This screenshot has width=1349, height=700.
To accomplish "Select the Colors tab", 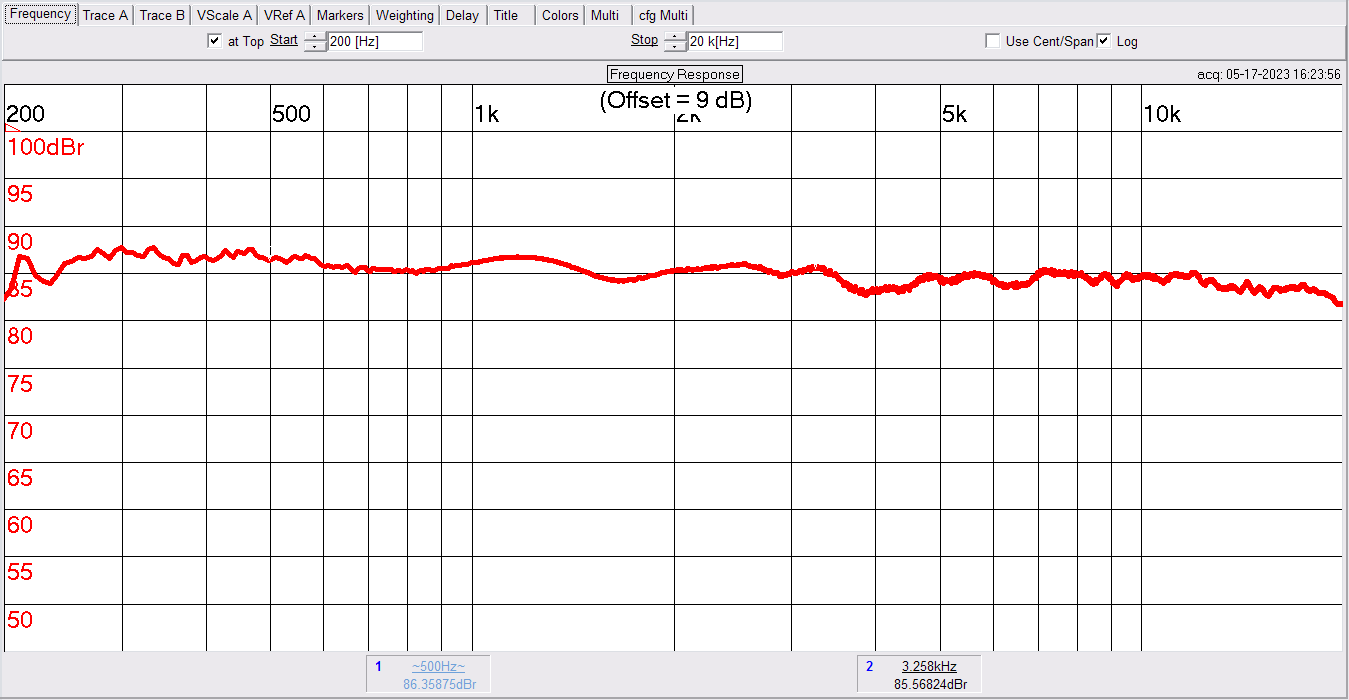I will (x=560, y=15).
